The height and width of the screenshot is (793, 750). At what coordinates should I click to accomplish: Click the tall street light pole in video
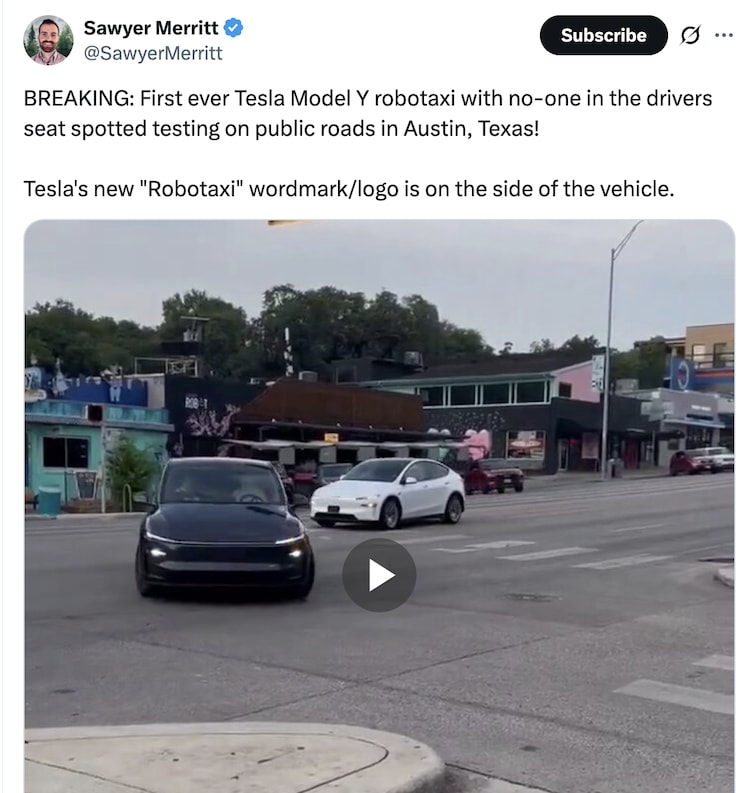pos(610,349)
